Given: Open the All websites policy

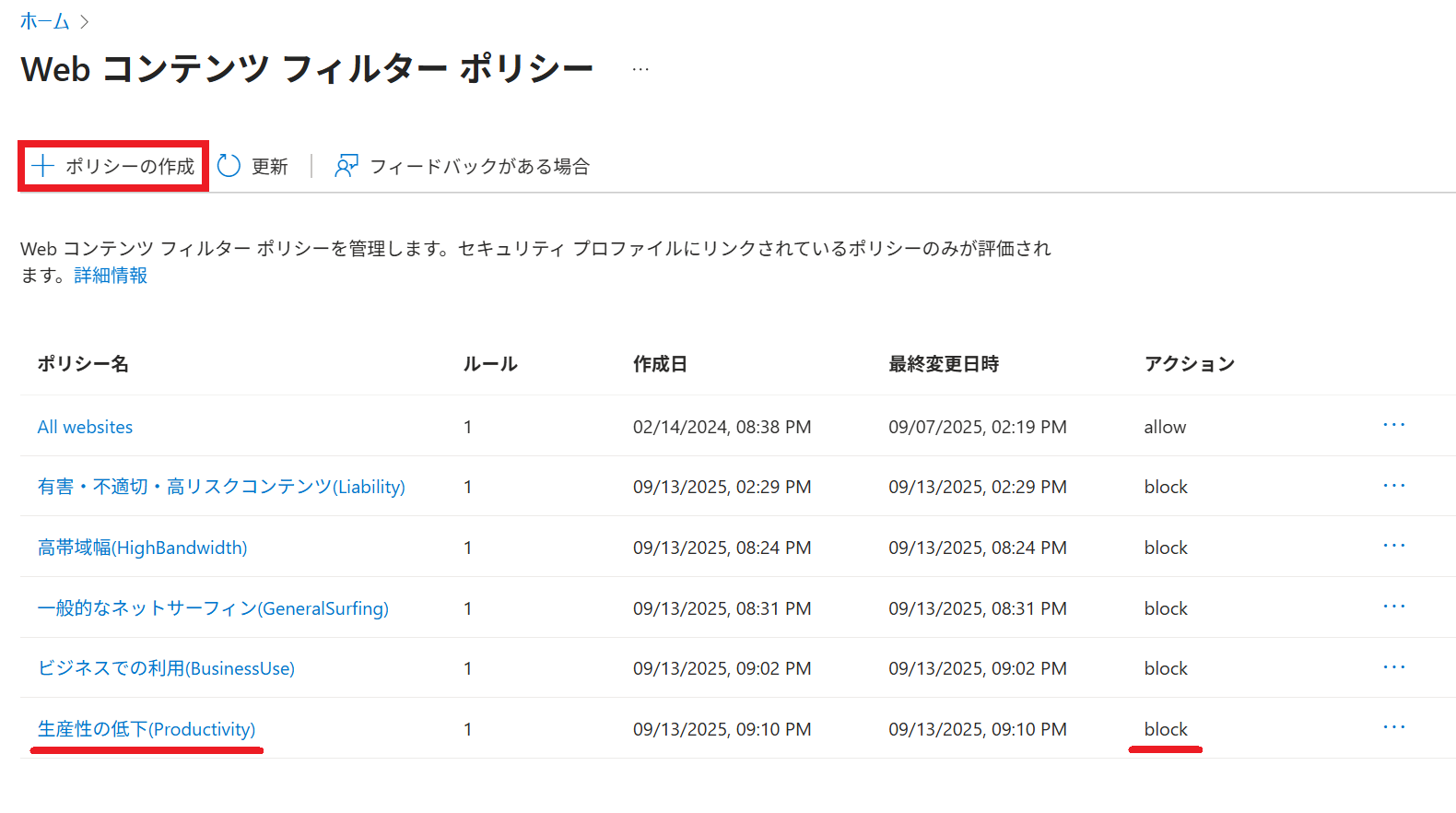Looking at the screenshot, I should click(x=85, y=427).
